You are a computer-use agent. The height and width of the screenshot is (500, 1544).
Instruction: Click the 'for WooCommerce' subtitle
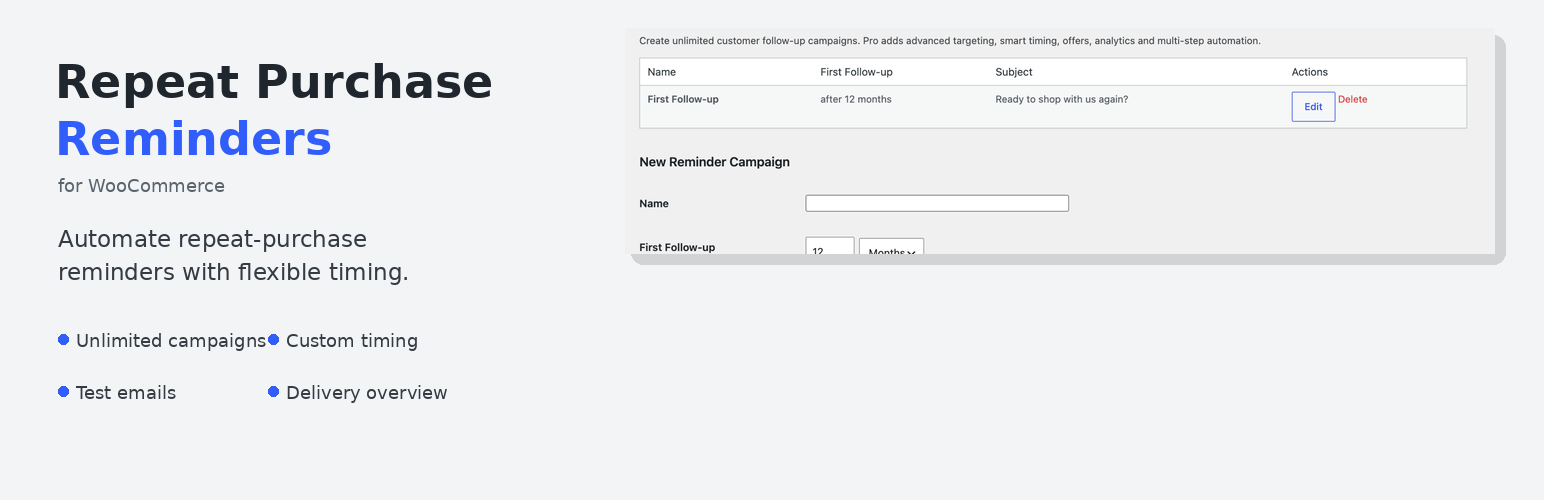(141, 186)
